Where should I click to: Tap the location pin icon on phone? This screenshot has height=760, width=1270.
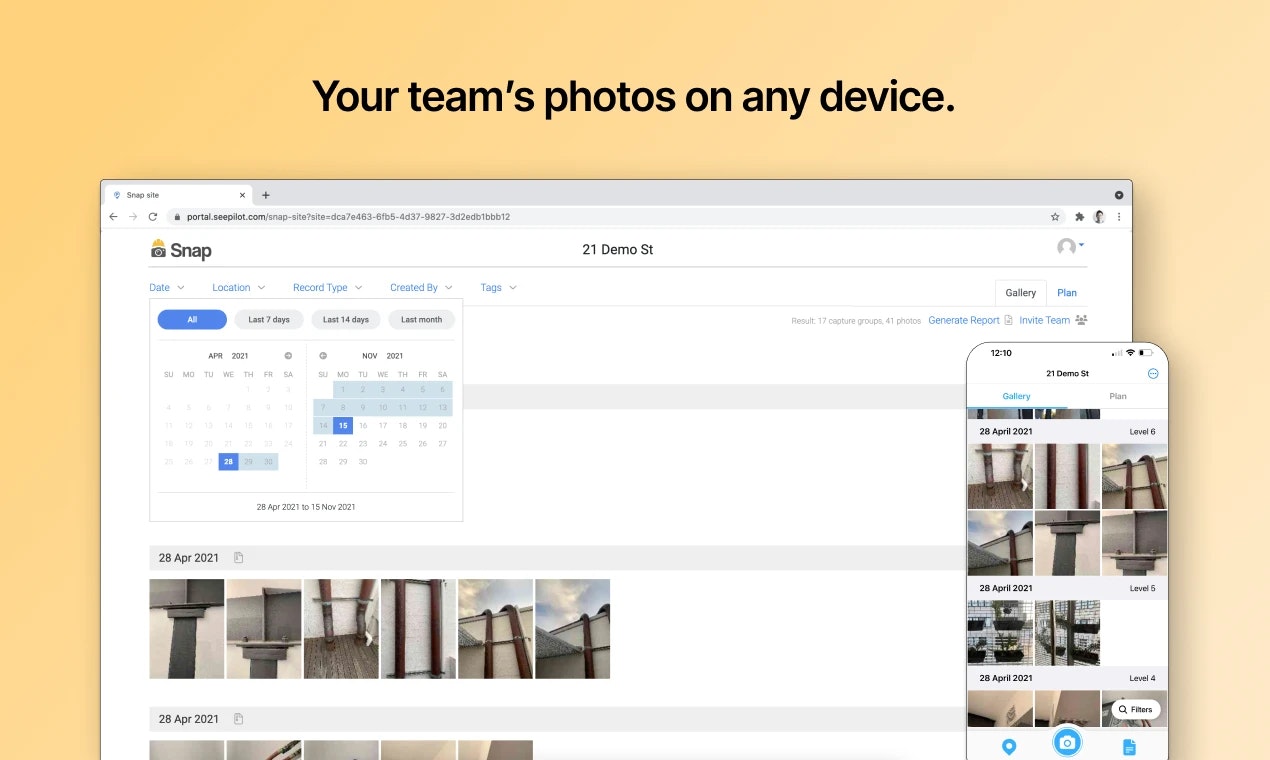pyautogui.click(x=1009, y=747)
